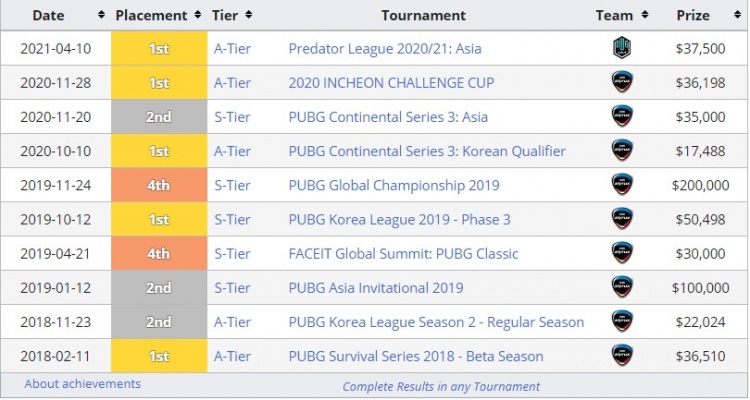Open About achievements link
The height and width of the screenshot is (400, 750).
coord(83,384)
